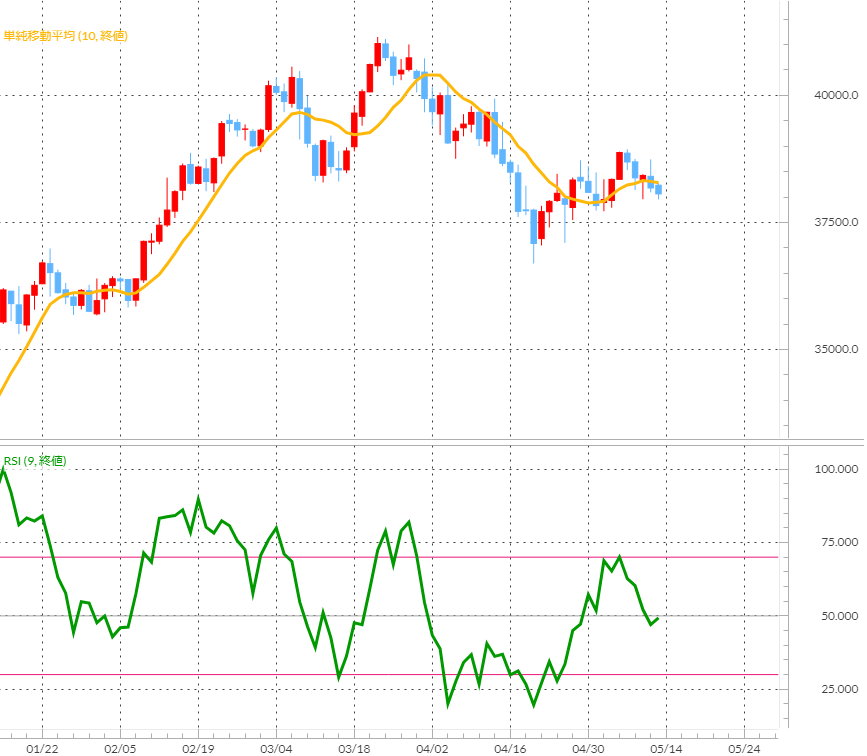Click the 01/22 date axis label
867x756 pixels.
42,749
